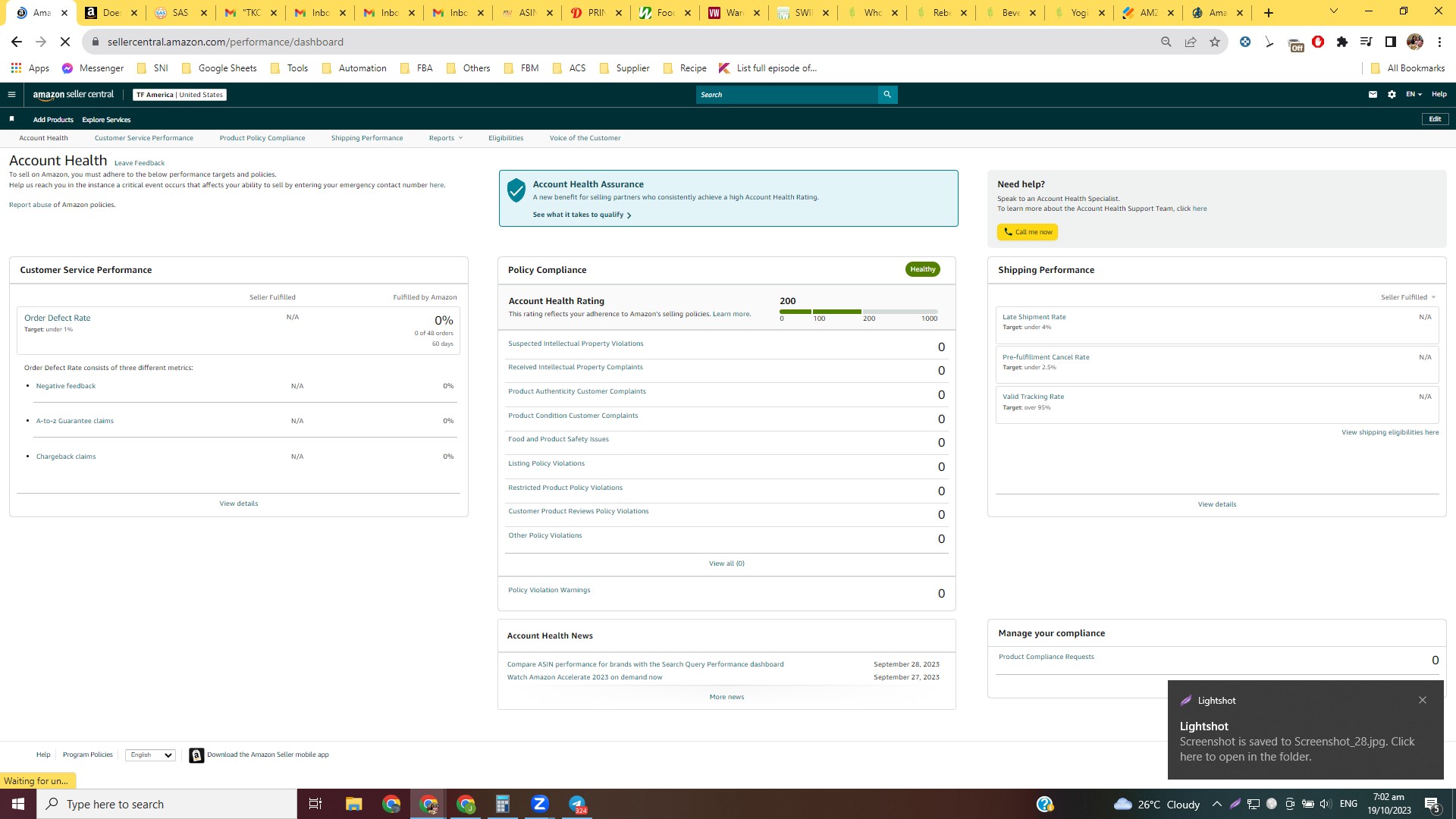This screenshot has width=1456, height=819.
Task: Open the Seller Central settings gear
Action: pos(1392,95)
